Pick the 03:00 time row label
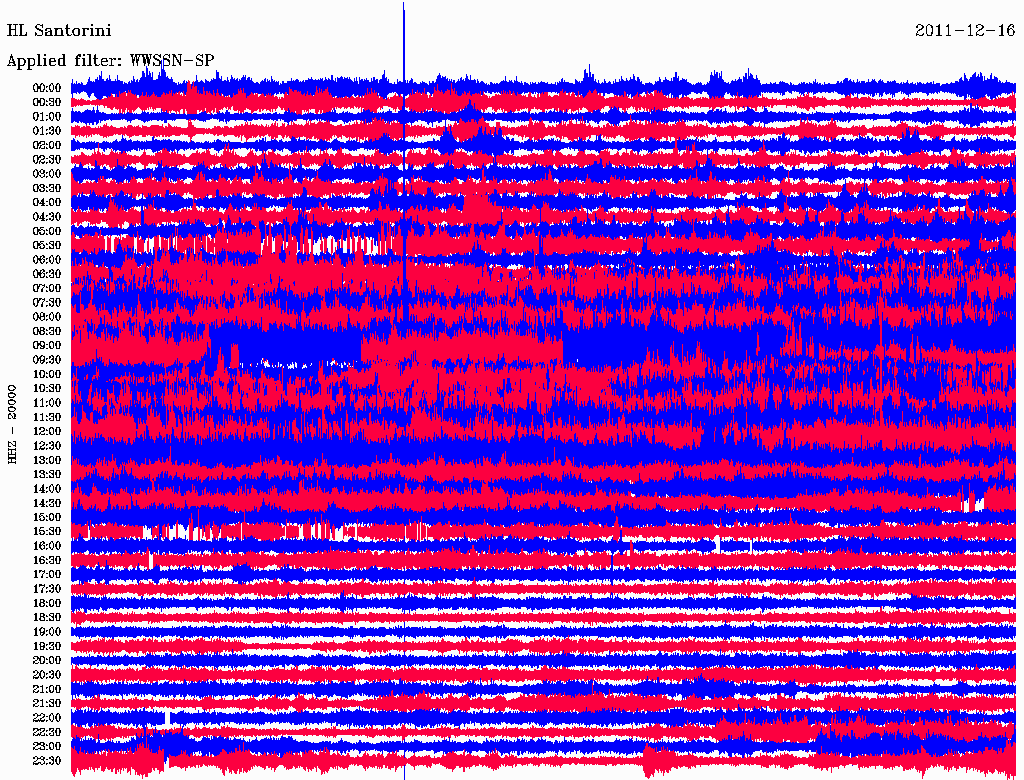The height and width of the screenshot is (780, 1024). point(48,174)
